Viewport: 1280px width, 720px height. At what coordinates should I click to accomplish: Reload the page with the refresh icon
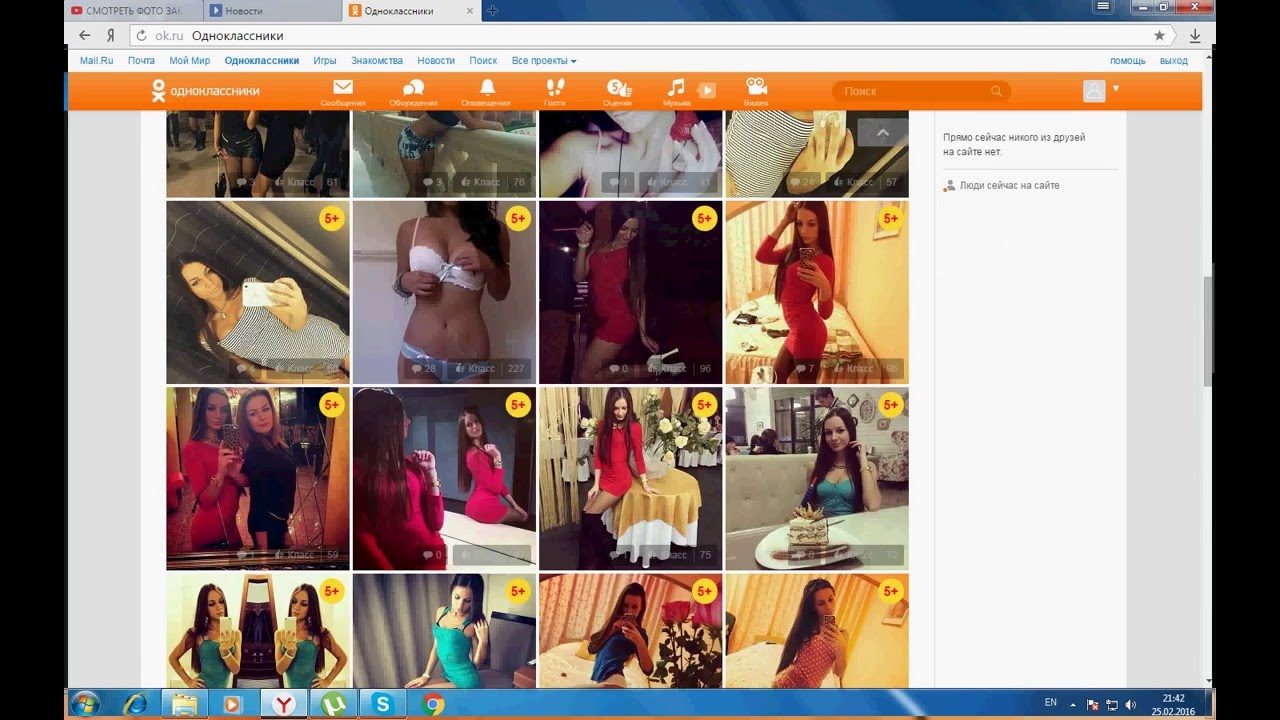click(142, 35)
